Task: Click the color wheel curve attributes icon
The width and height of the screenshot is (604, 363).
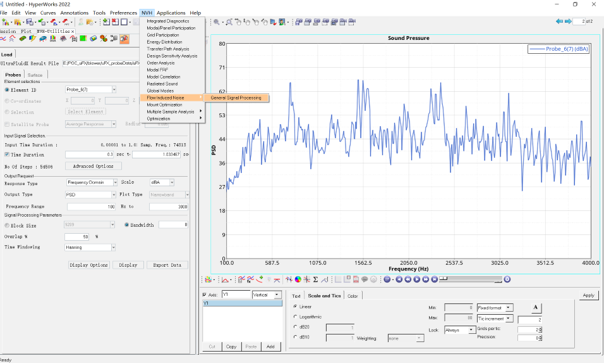Action: click(298, 279)
